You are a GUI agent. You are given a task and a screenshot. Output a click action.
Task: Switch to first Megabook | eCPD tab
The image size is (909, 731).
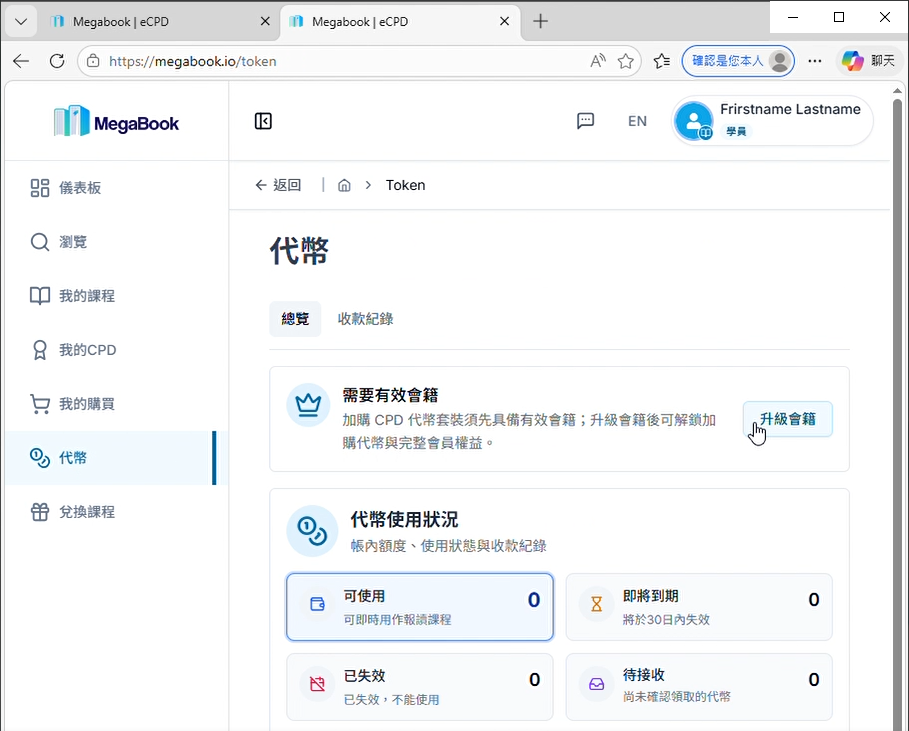pyautogui.click(x=159, y=21)
